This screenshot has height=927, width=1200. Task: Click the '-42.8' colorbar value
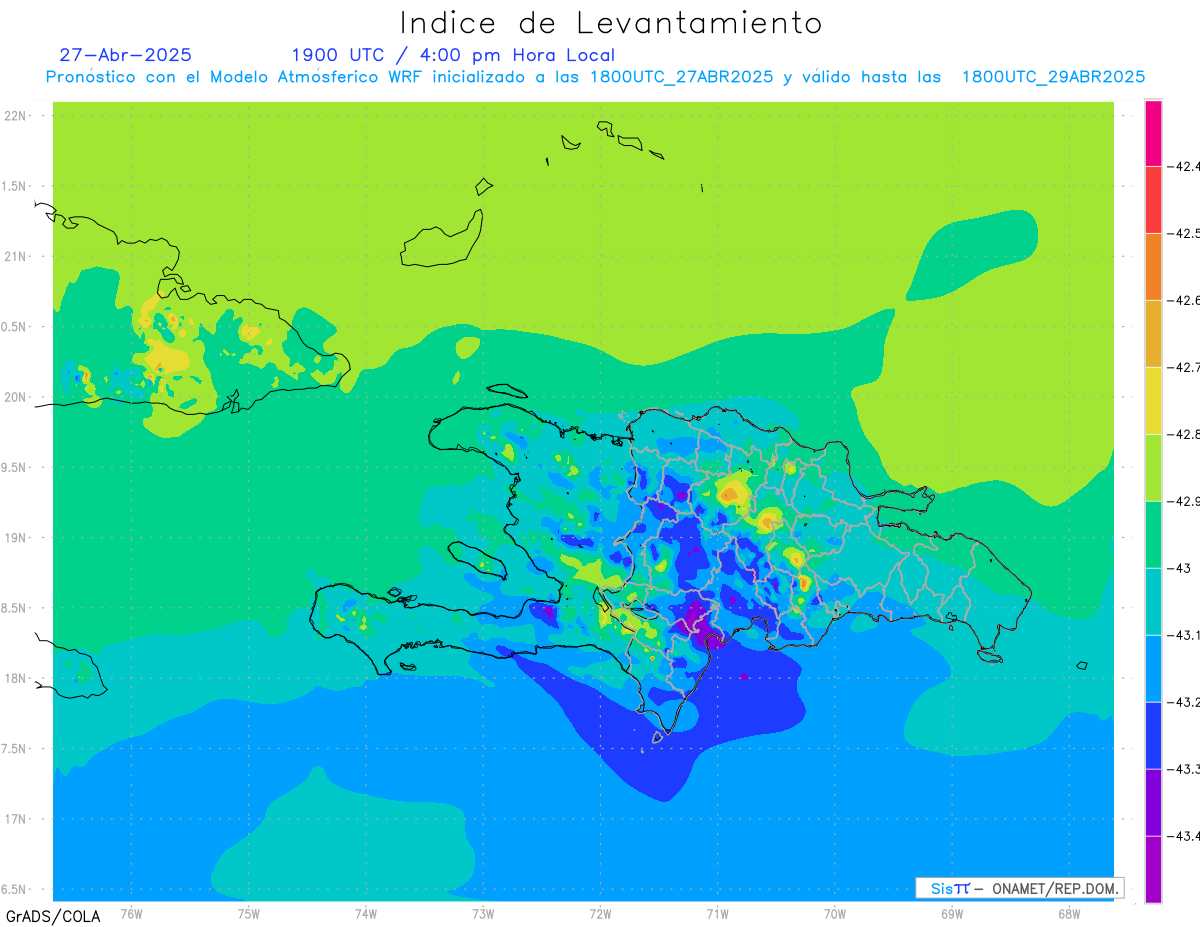[1183, 434]
